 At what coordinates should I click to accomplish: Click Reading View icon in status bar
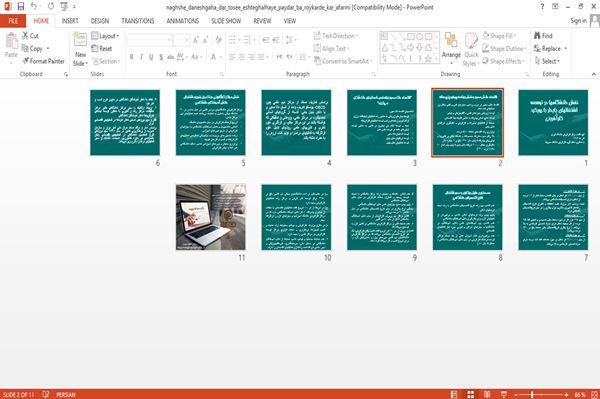click(x=487, y=394)
